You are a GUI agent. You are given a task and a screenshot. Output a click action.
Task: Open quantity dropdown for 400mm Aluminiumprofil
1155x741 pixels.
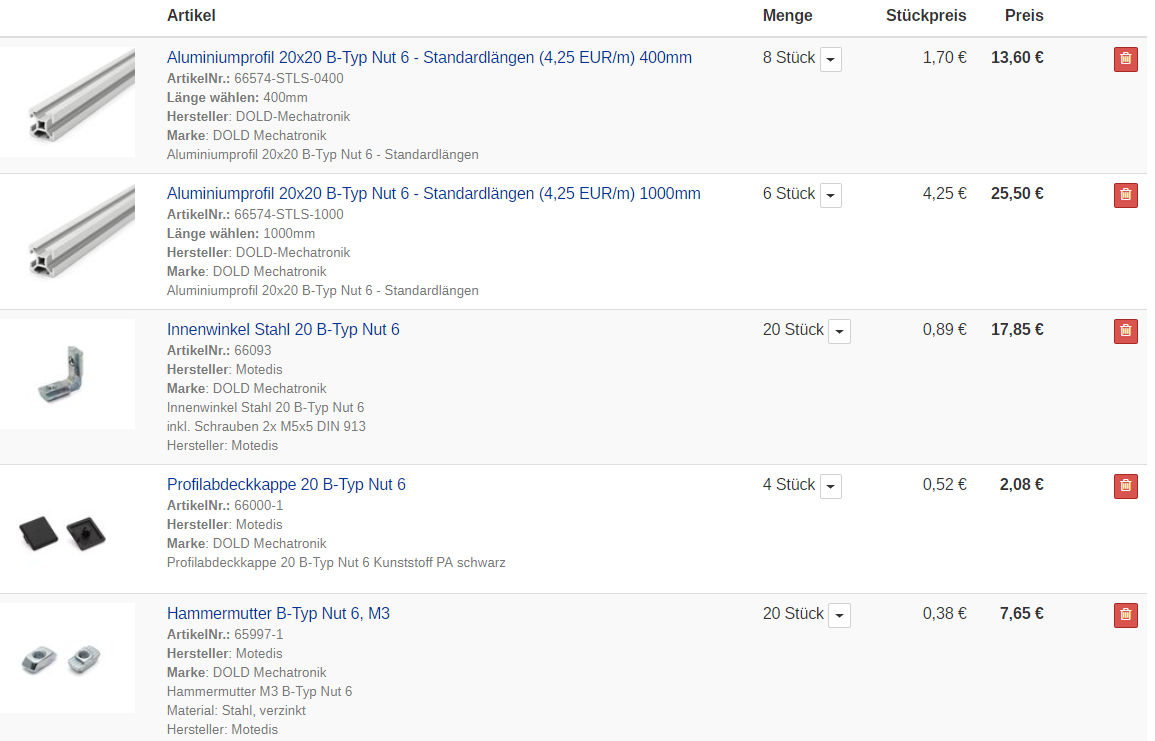pos(831,60)
